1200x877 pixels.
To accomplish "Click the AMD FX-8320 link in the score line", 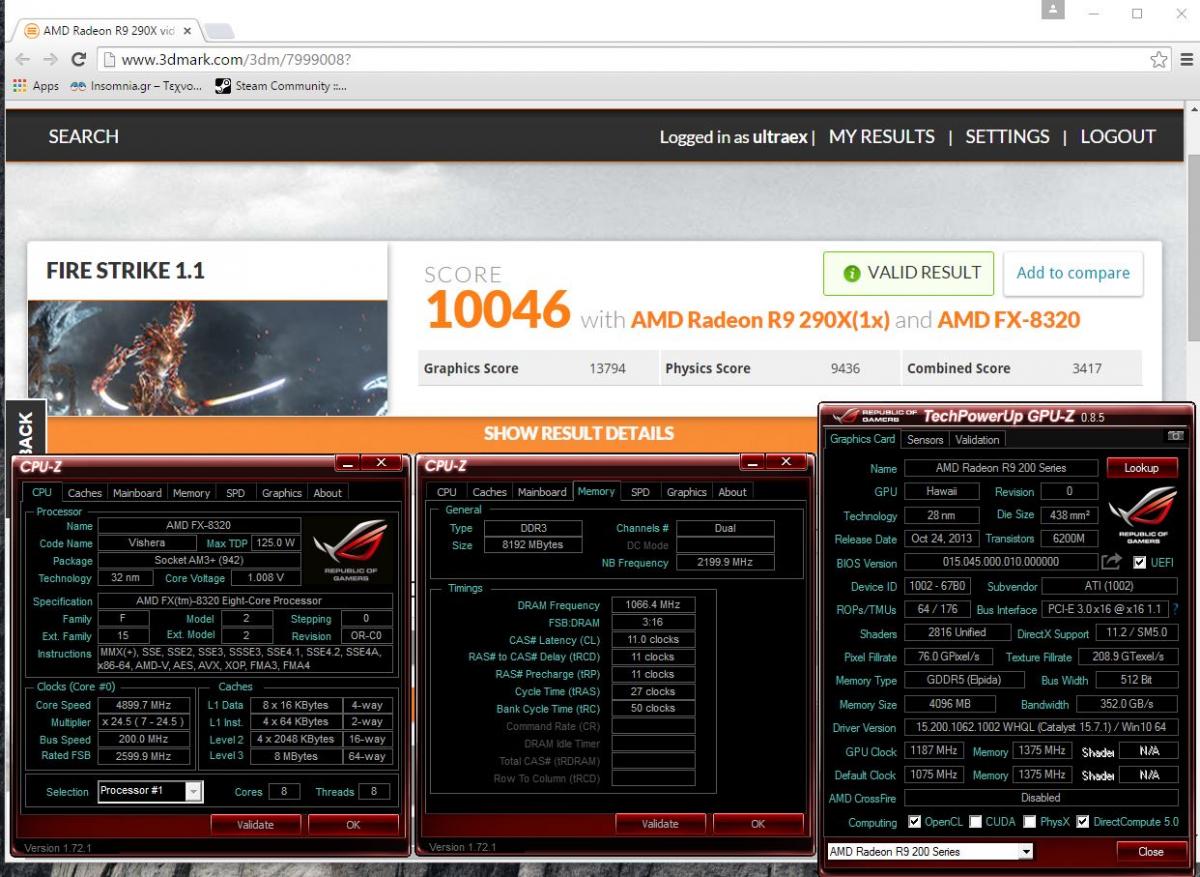I will point(1008,320).
